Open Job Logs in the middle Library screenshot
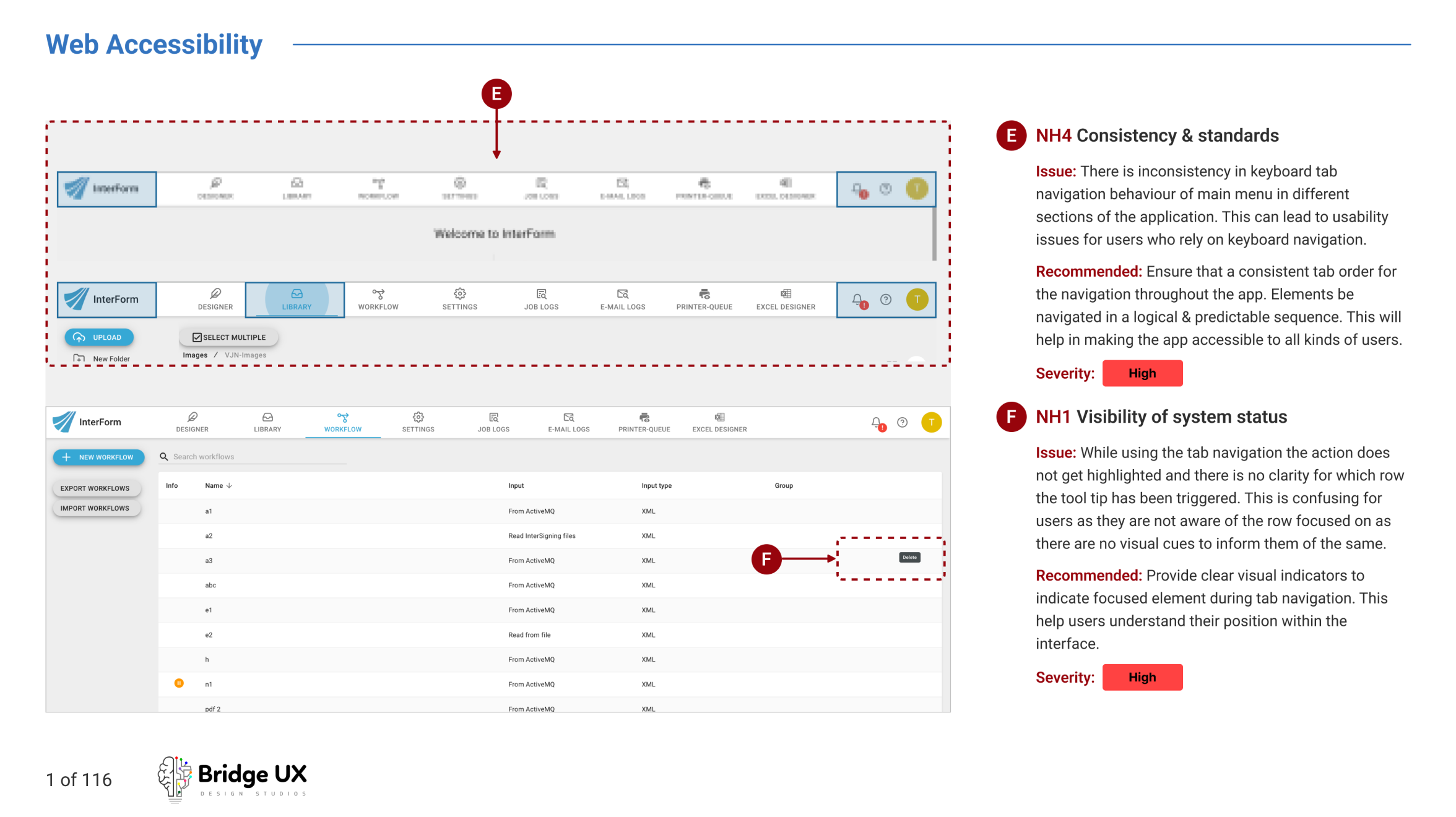Image resolution: width=1456 pixels, height=817 pixels. click(x=542, y=300)
